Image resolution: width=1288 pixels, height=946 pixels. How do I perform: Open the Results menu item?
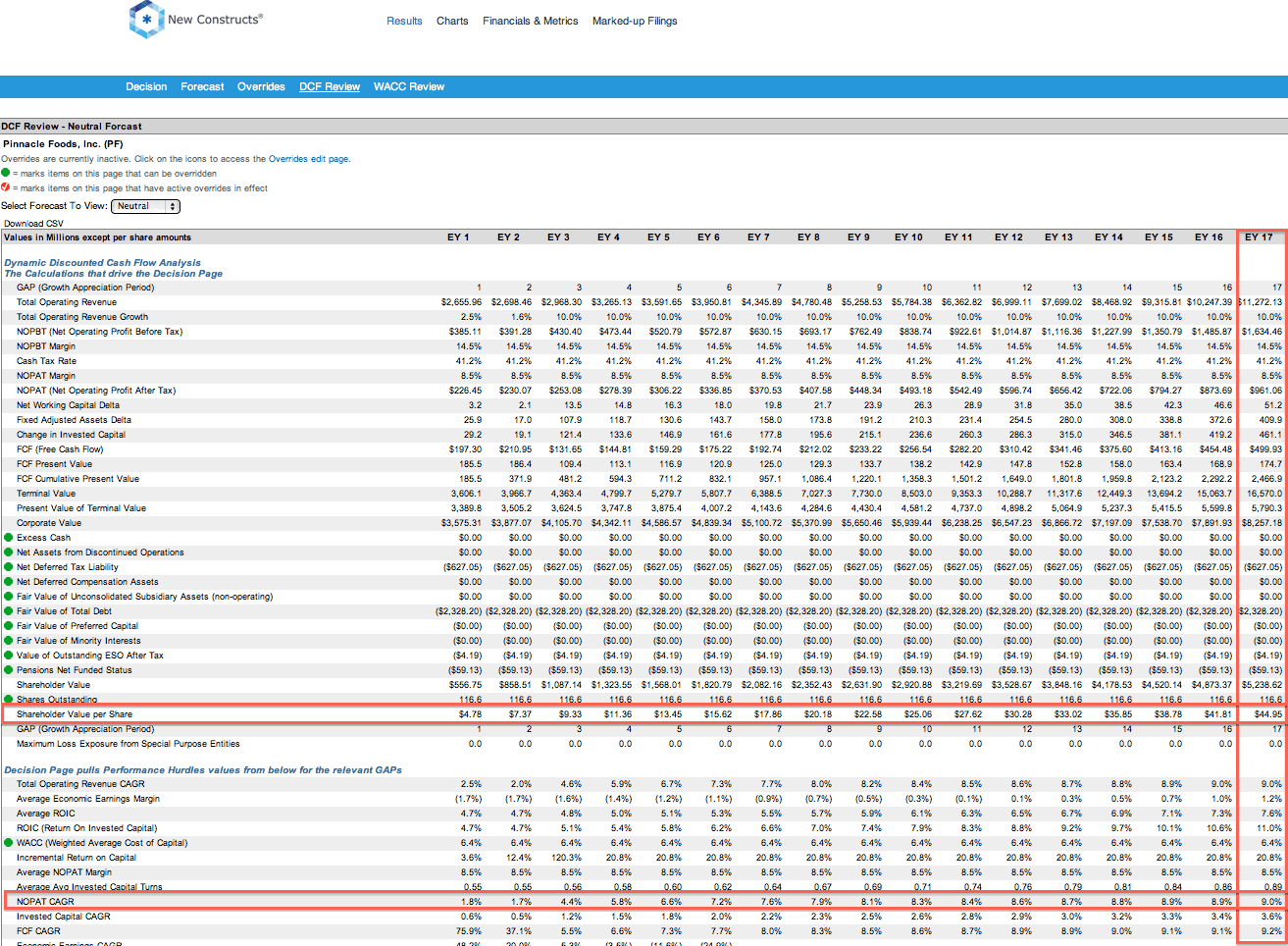pyautogui.click(x=404, y=21)
